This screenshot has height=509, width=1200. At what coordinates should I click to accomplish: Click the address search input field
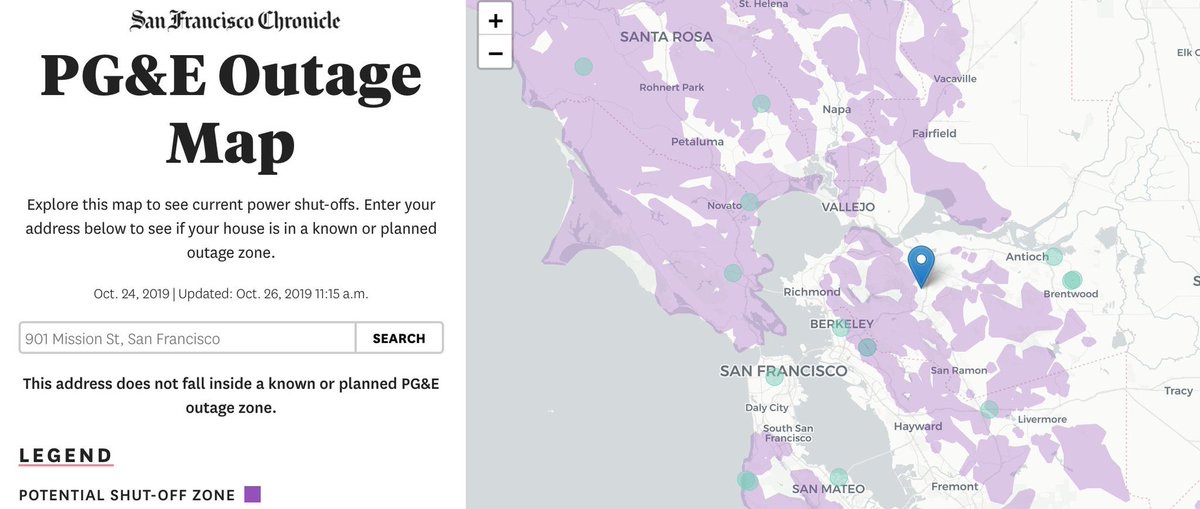187,338
